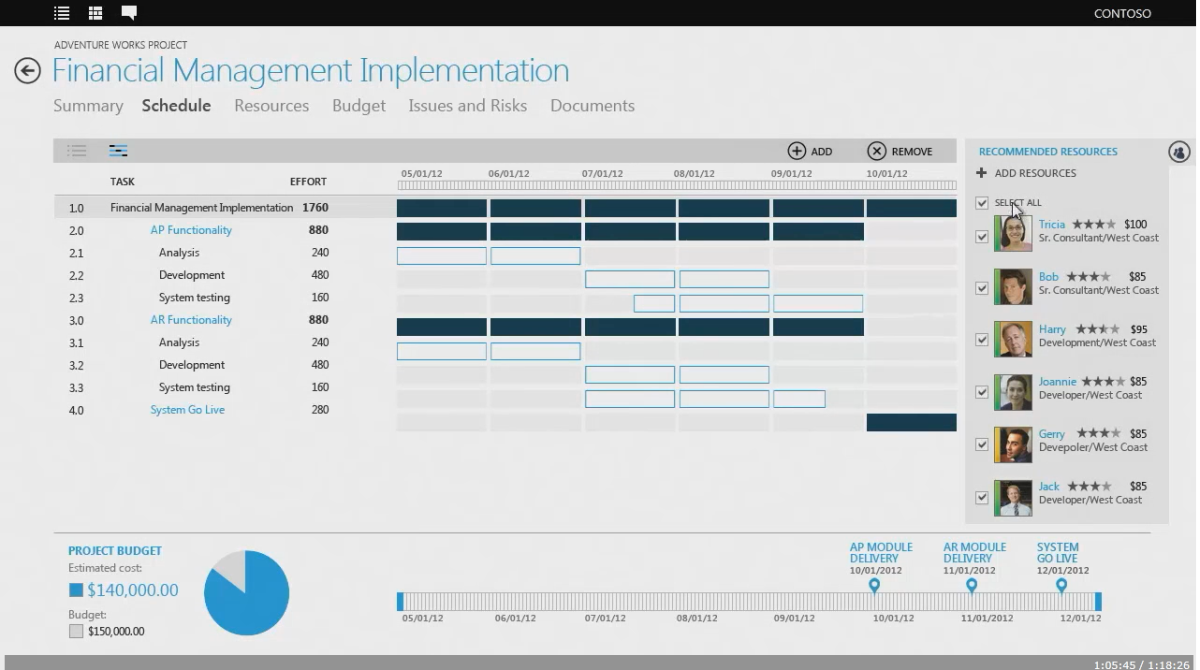Click the gray budget color swatch

click(x=76, y=632)
